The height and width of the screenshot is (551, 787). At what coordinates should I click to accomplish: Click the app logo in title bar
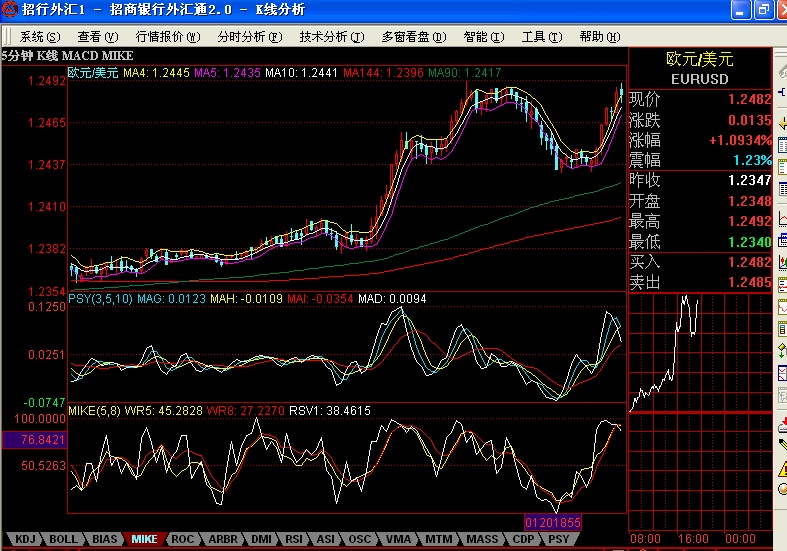pyautogui.click(x=10, y=9)
